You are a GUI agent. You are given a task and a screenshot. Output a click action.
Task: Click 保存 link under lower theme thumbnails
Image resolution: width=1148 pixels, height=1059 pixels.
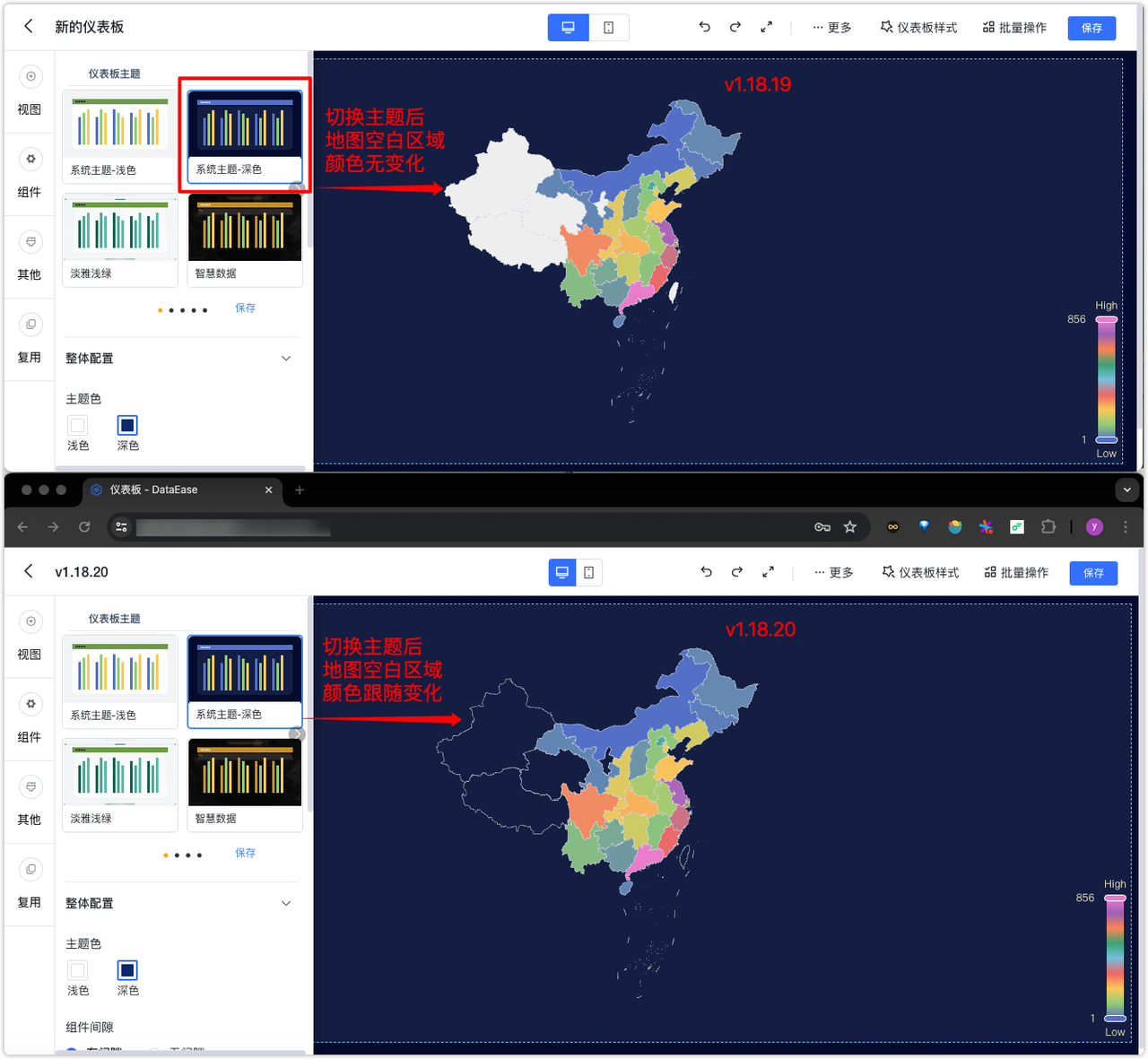tap(245, 853)
